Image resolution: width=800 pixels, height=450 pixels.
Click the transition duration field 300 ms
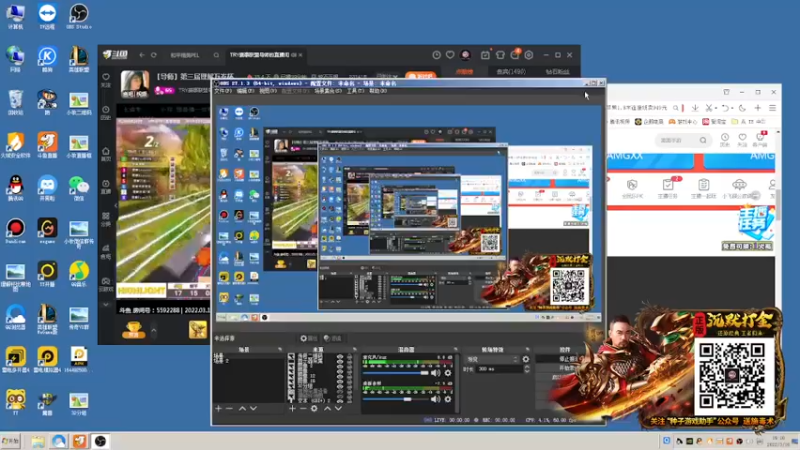pos(499,369)
